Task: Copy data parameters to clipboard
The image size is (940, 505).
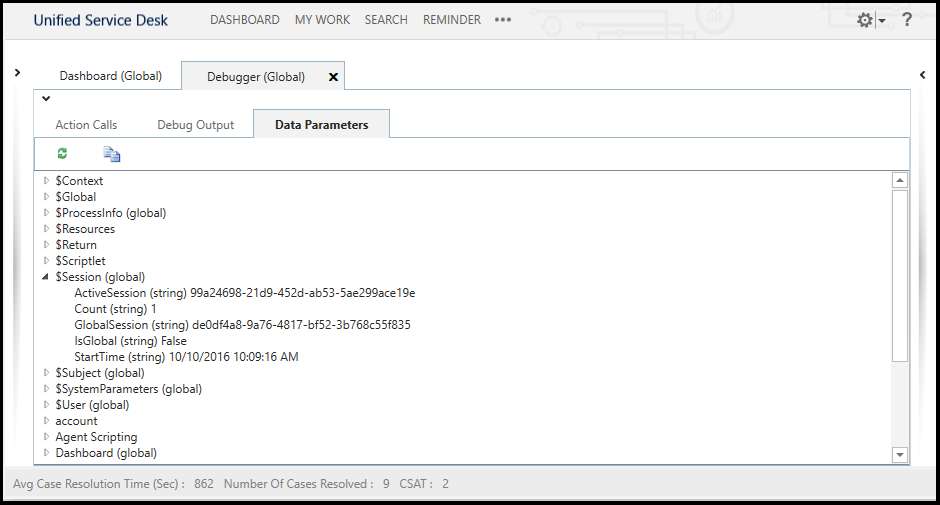Action: click(112, 154)
